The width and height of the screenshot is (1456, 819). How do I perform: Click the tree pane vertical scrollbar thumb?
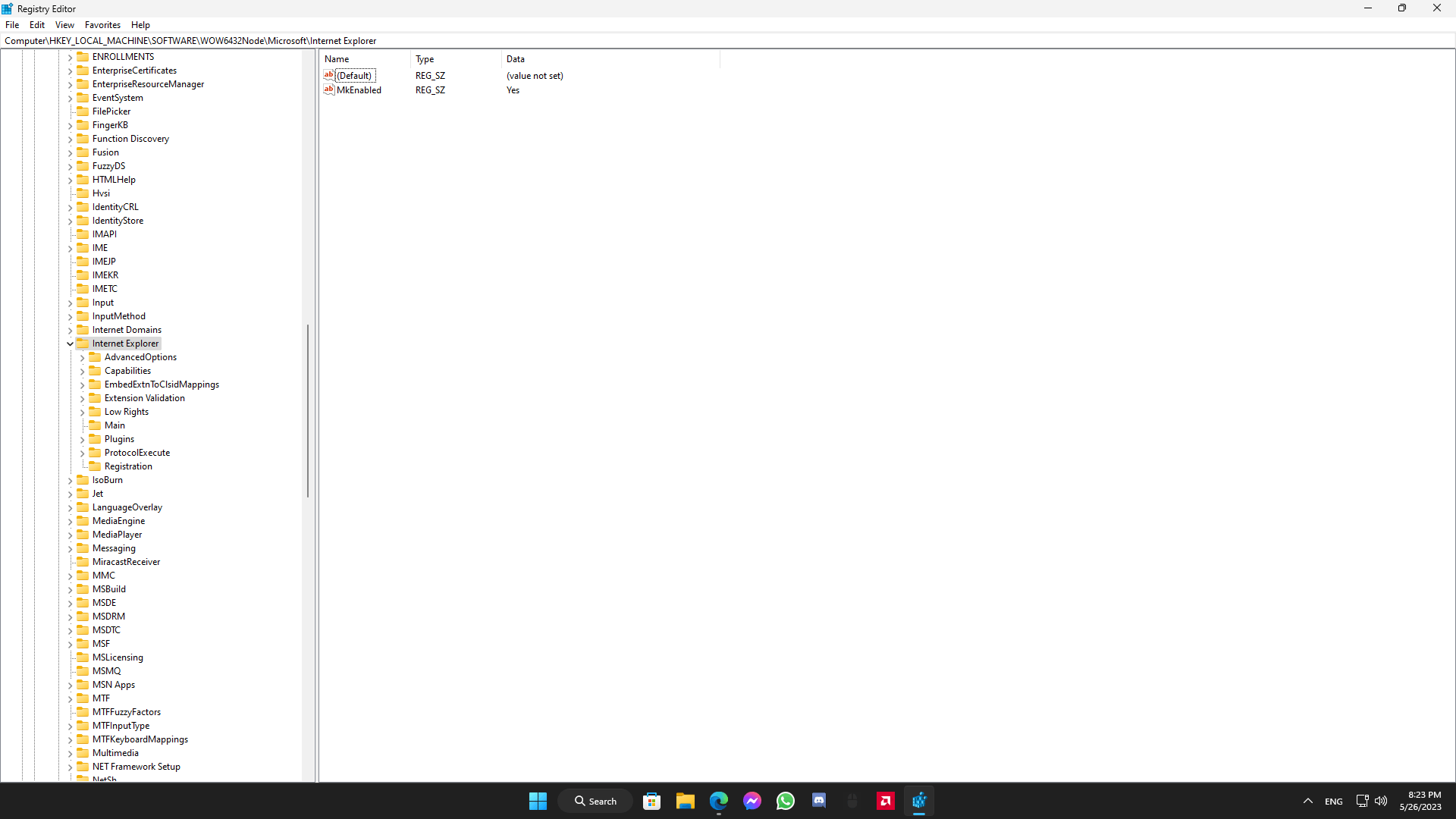[x=308, y=409]
